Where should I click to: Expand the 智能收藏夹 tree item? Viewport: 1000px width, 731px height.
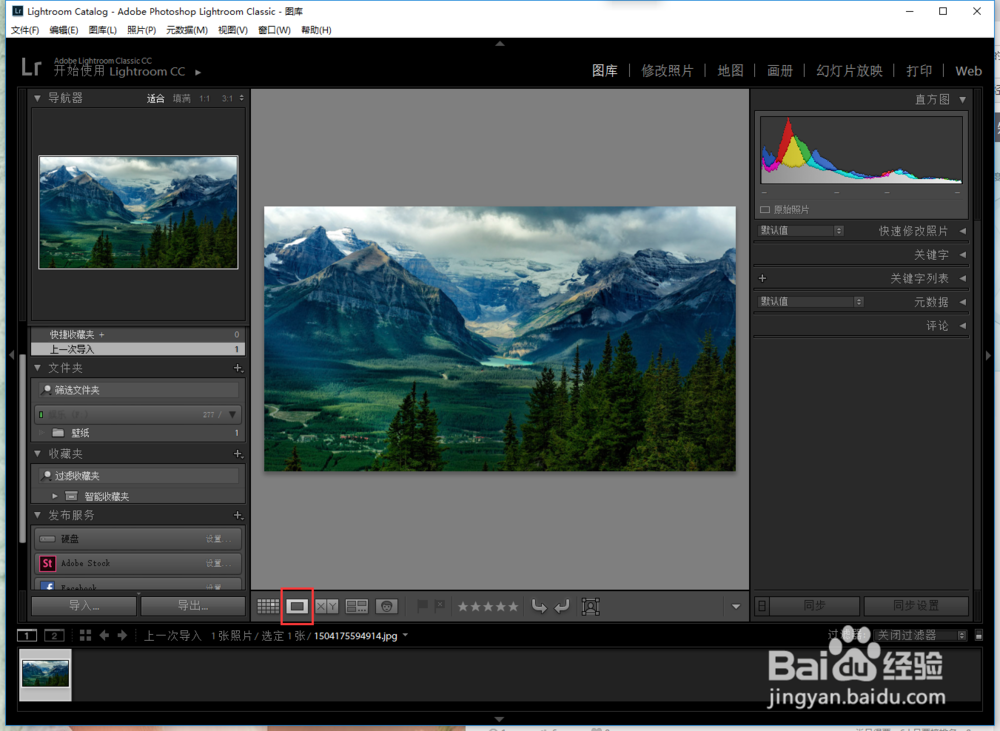coord(55,496)
